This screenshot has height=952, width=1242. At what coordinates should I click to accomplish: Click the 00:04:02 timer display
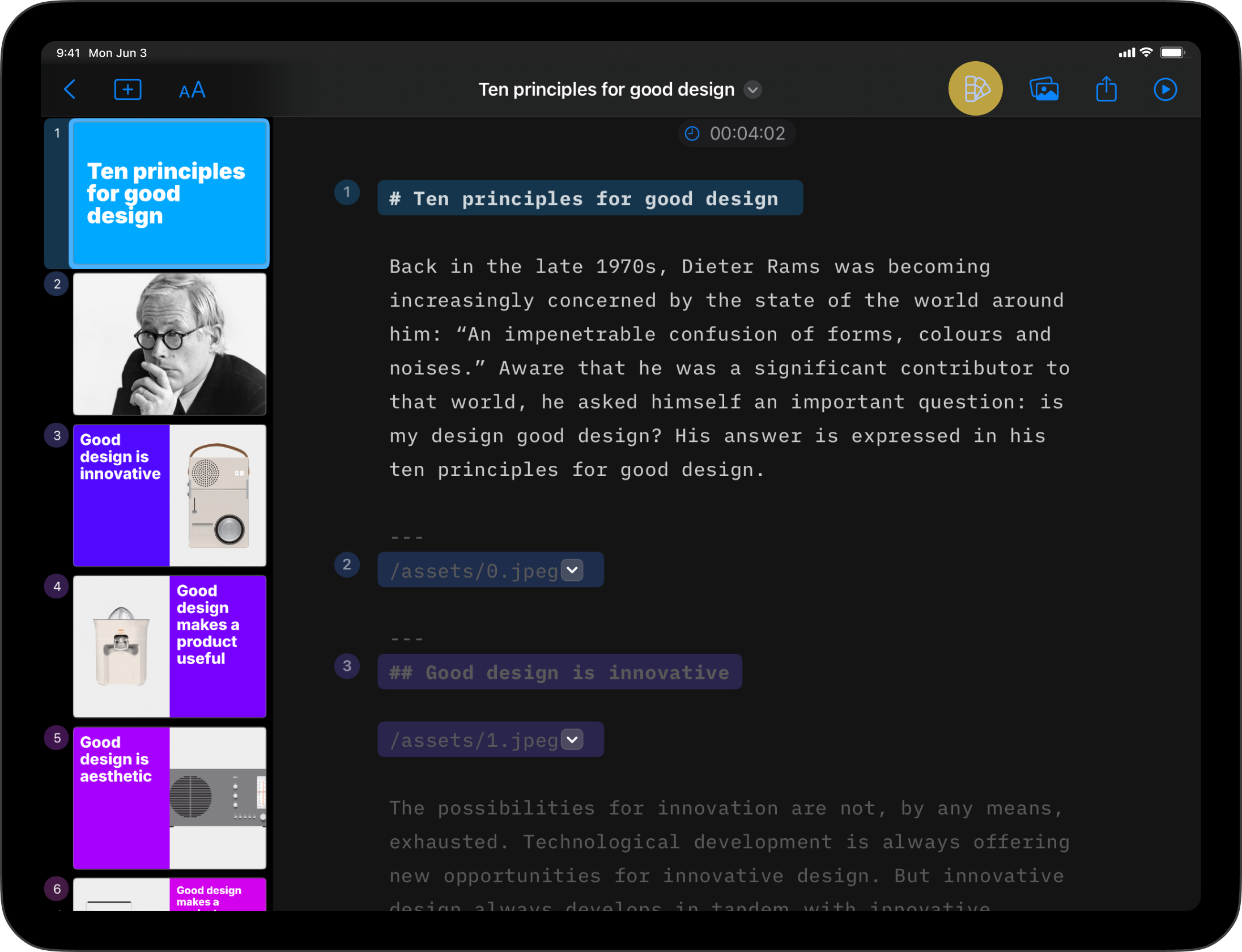coord(734,133)
